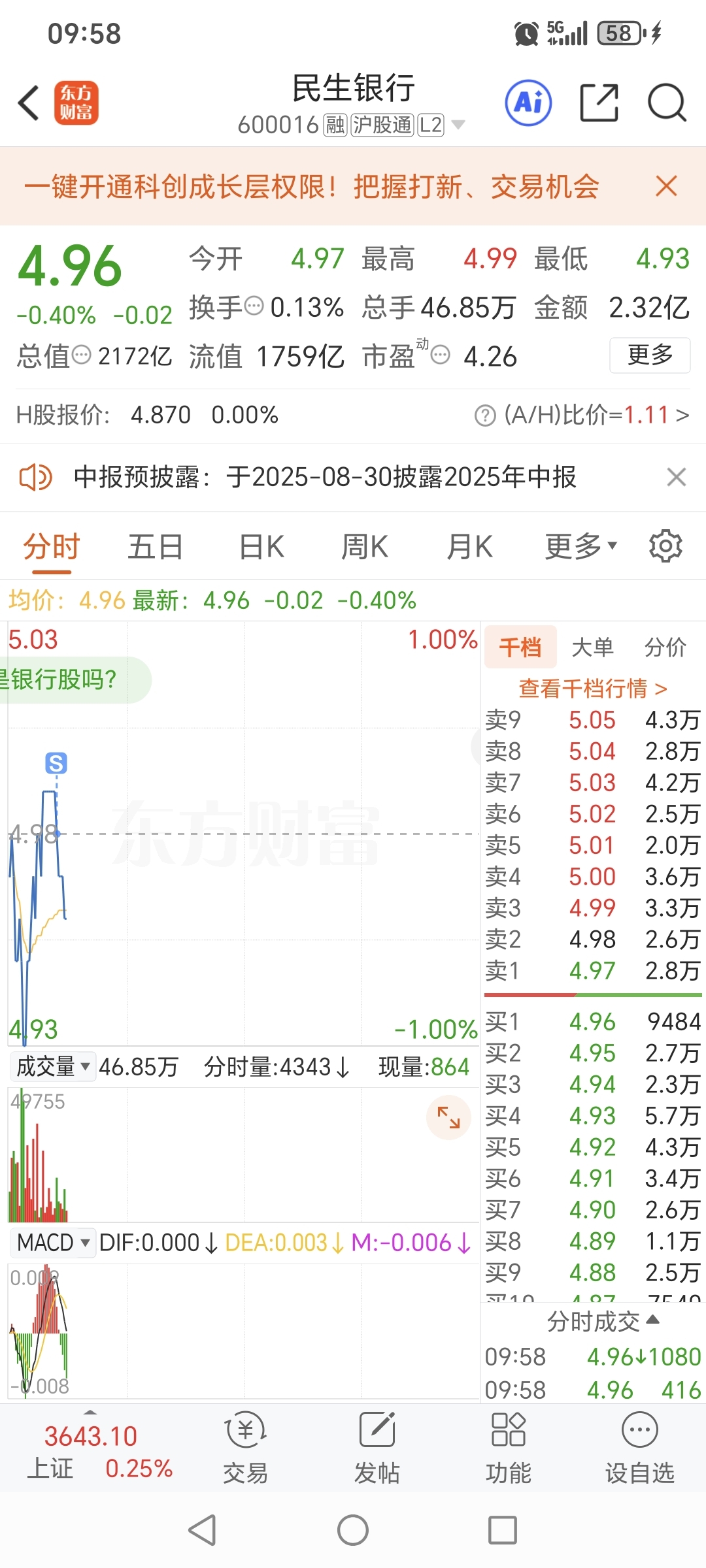This screenshot has width=706, height=1568.
Task: Open search with the magnifier icon
Action: click(667, 103)
